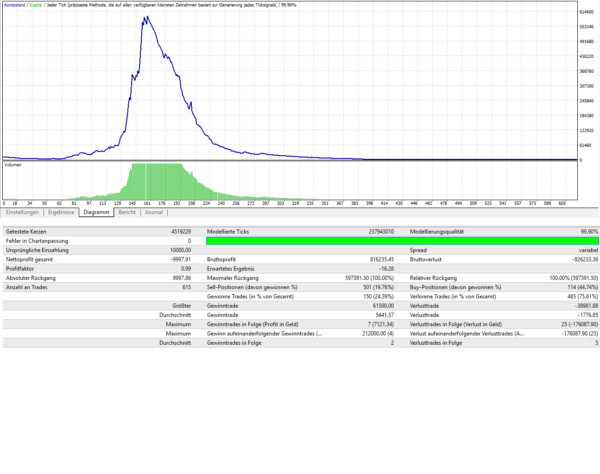Select the value 597391.50 (100.00%)

point(370,278)
